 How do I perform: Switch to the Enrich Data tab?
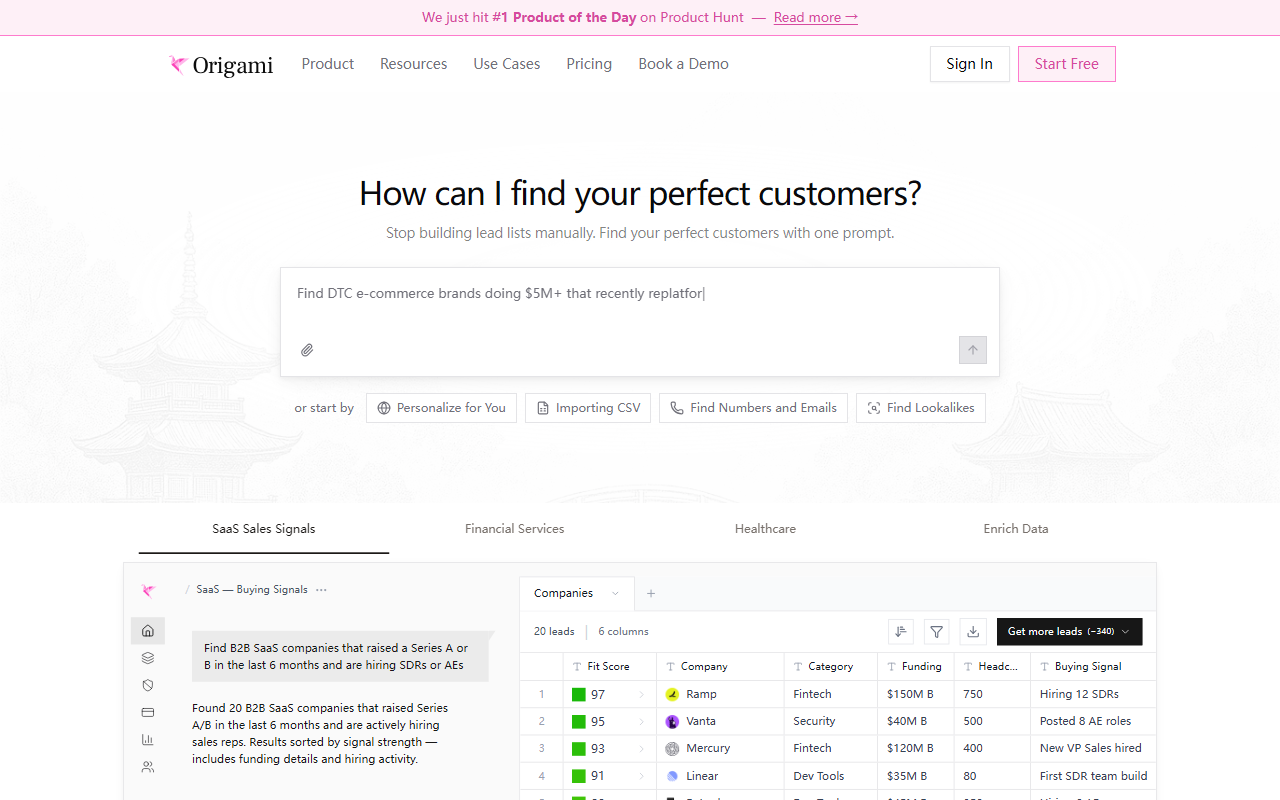coord(1016,529)
